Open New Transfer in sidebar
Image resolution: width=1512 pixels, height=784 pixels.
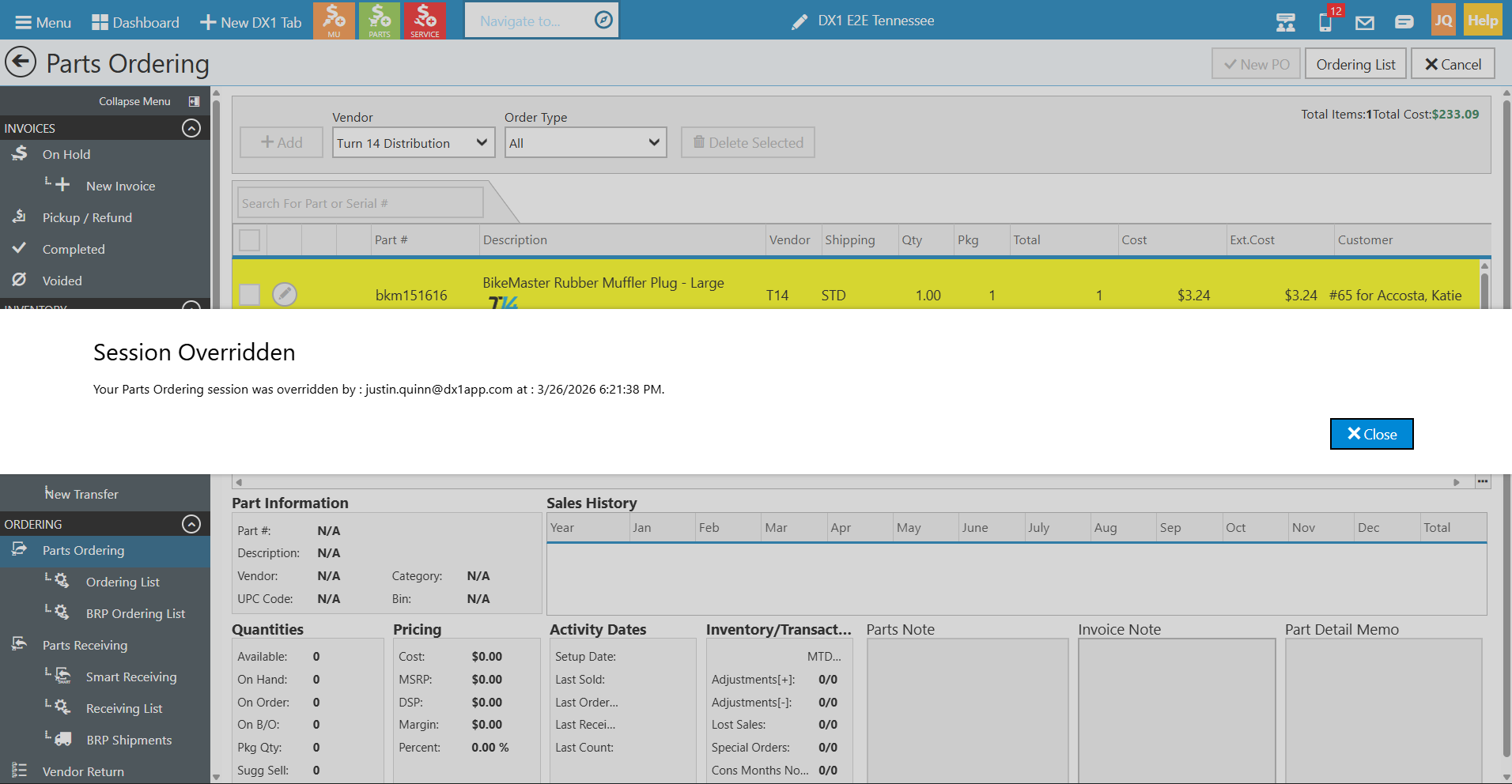[x=81, y=494]
